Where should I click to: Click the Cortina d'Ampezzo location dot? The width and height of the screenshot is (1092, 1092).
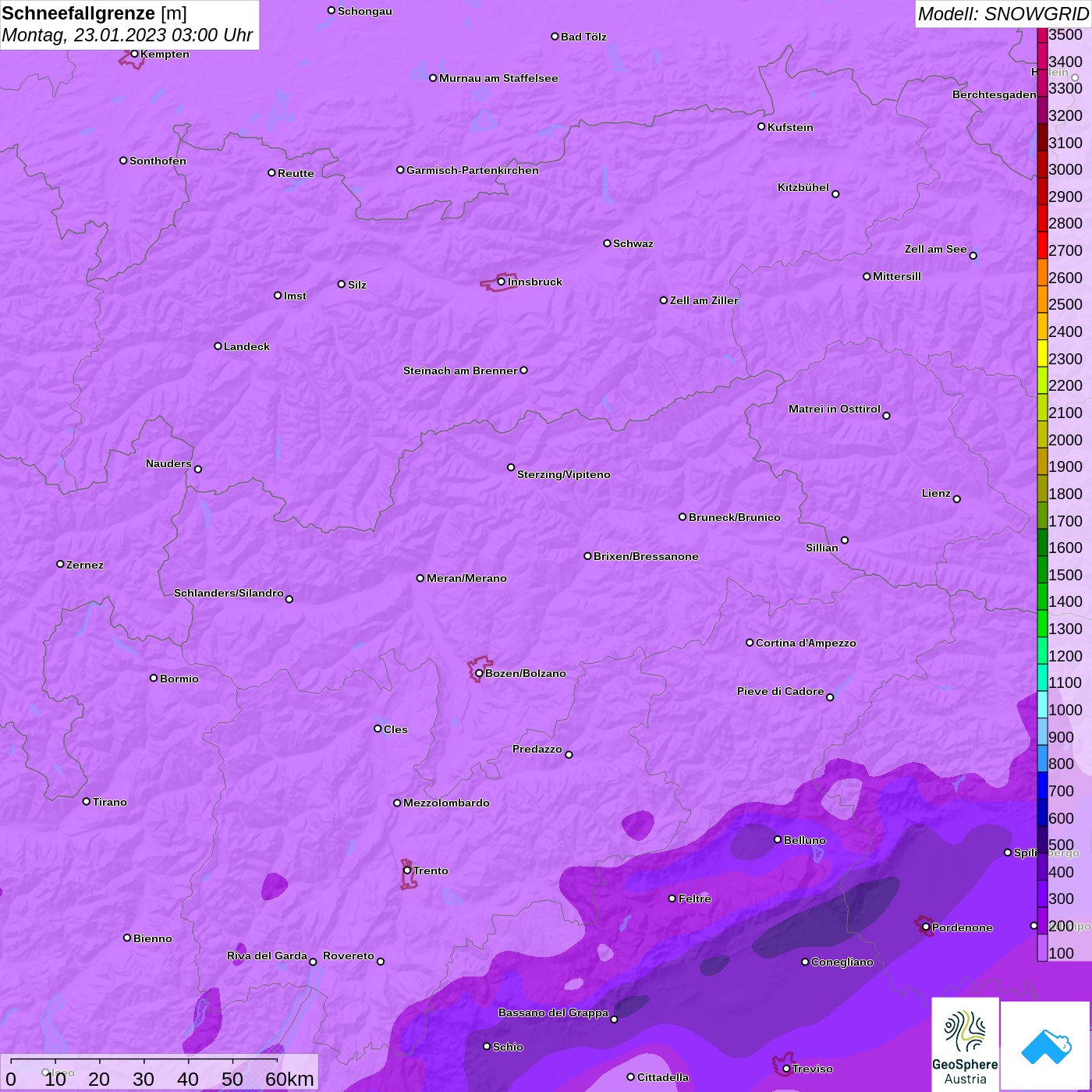[x=750, y=643]
